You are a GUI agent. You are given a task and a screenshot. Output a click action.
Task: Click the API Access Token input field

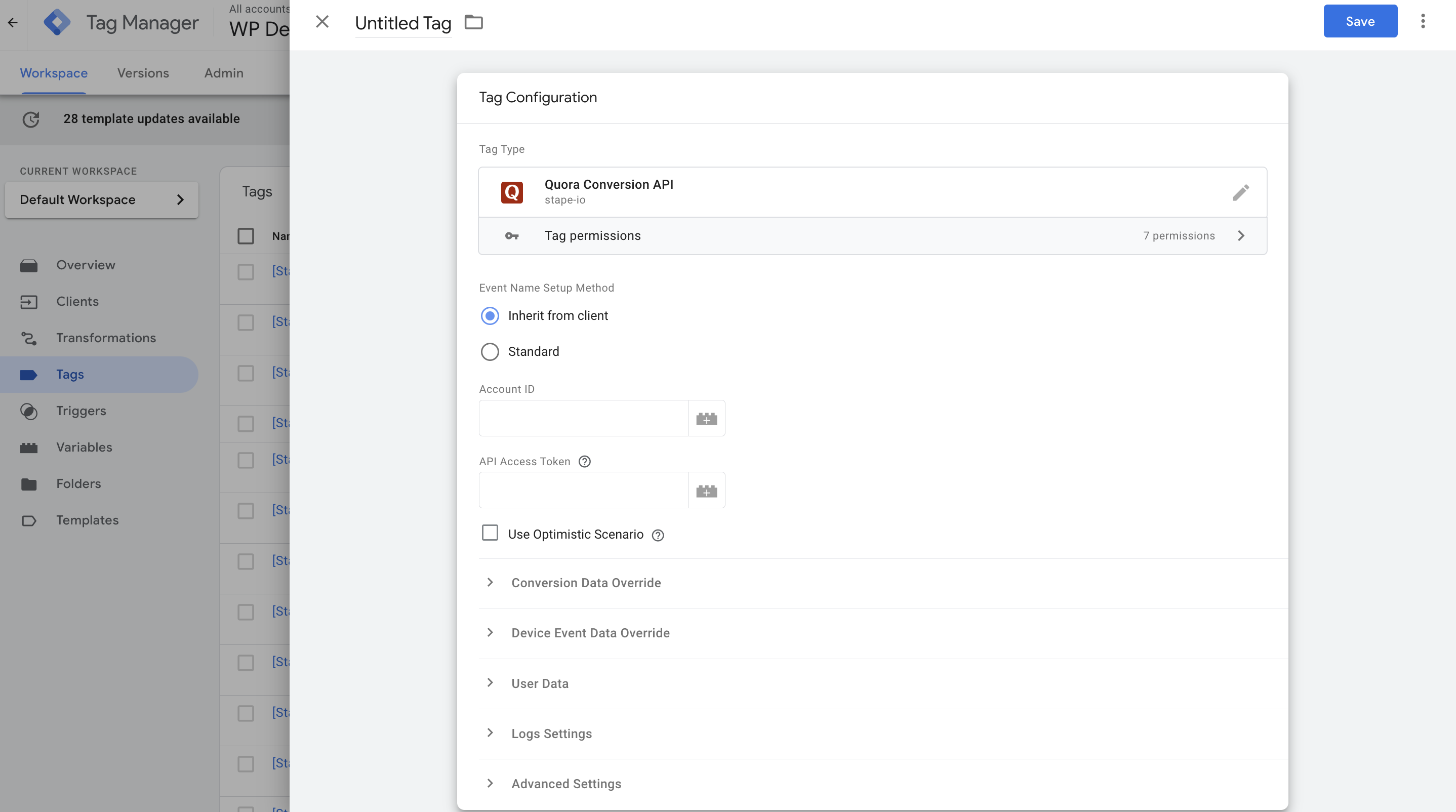[x=583, y=491]
